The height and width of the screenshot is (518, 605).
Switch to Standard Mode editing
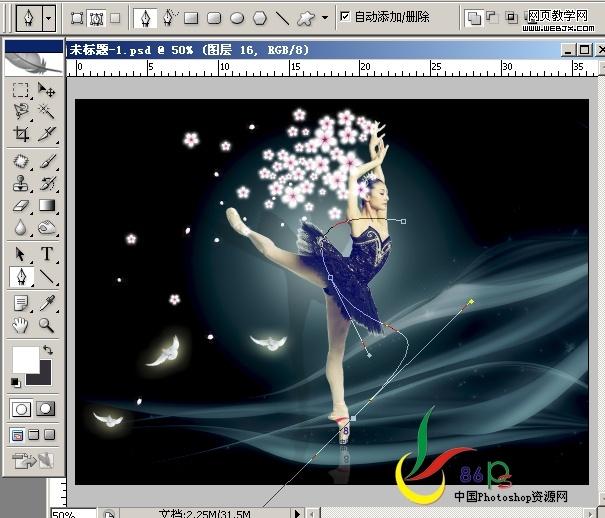tap(21, 409)
